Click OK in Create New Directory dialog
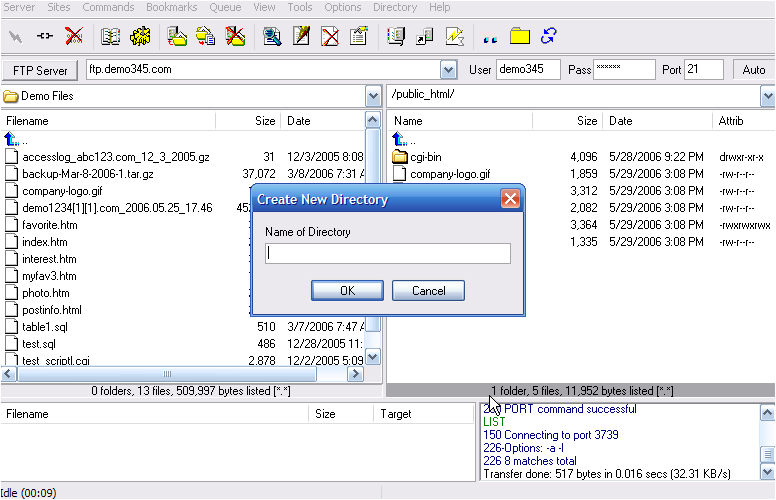This screenshot has height=500, width=776. tap(347, 291)
